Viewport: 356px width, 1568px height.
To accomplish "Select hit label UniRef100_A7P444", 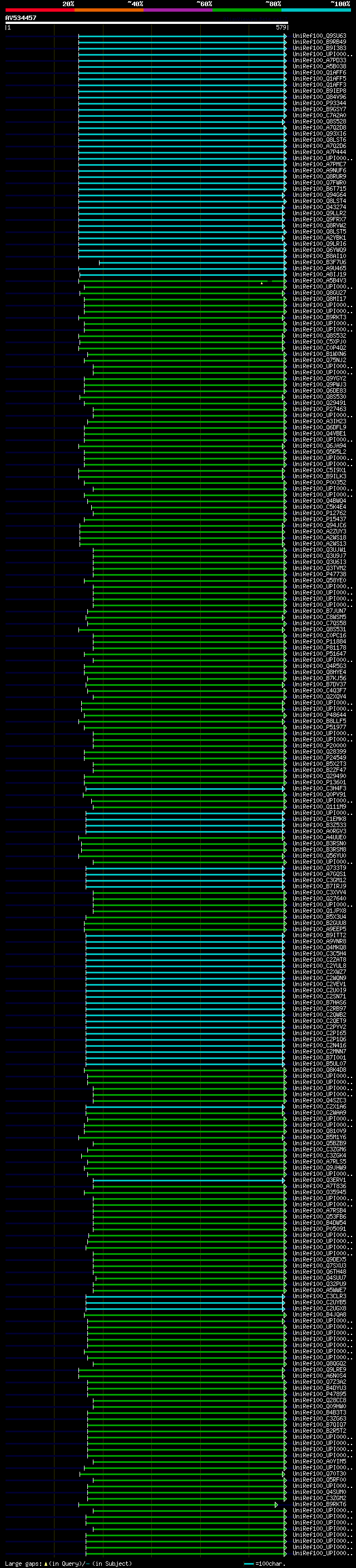I will [319, 152].
